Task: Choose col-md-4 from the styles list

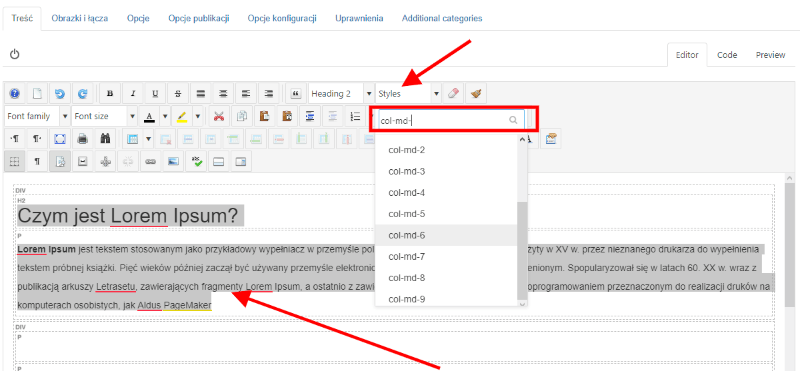Action: pos(446,193)
